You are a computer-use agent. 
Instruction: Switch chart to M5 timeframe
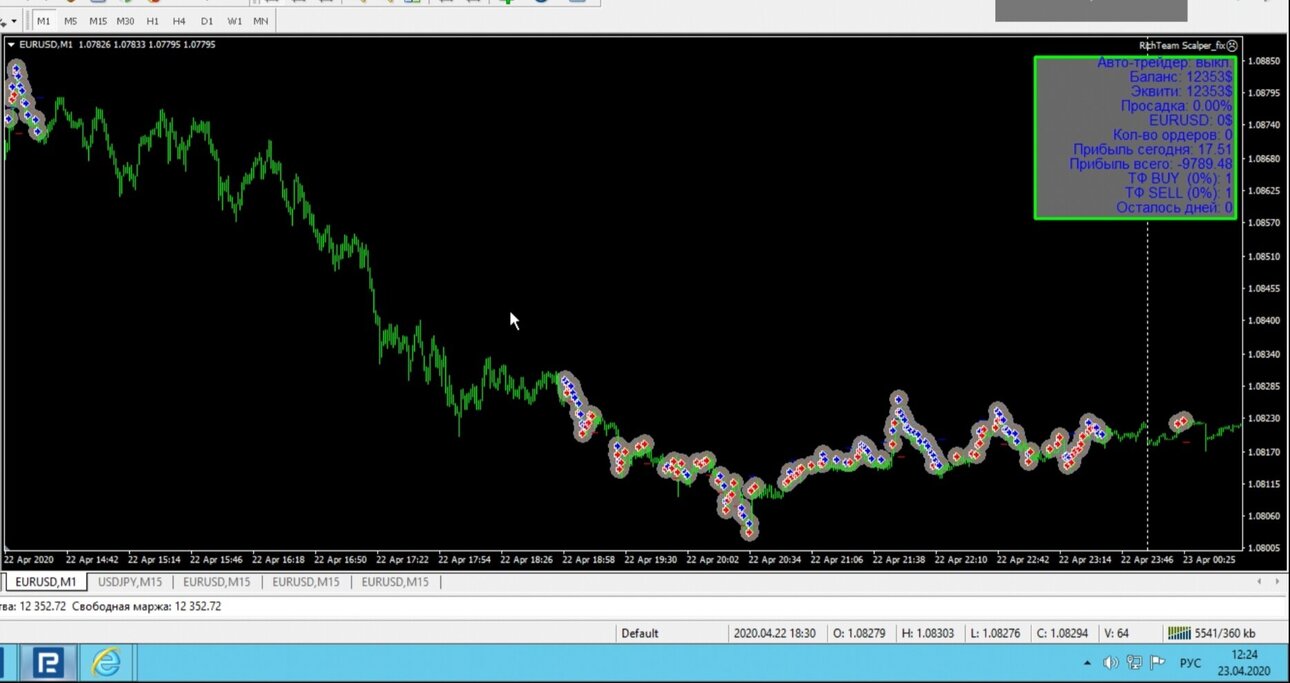(x=71, y=21)
